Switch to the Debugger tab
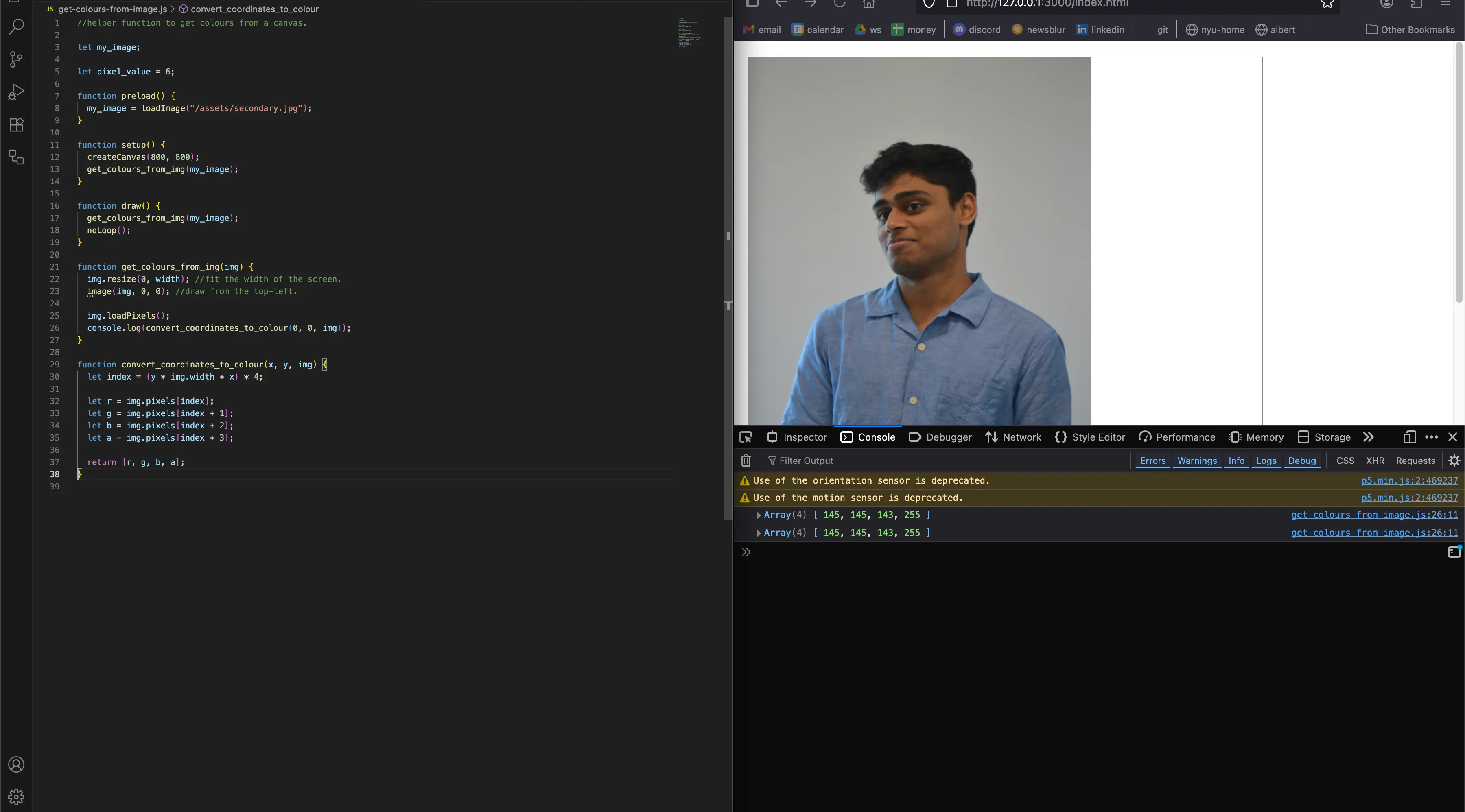 (x=940, y=437)
